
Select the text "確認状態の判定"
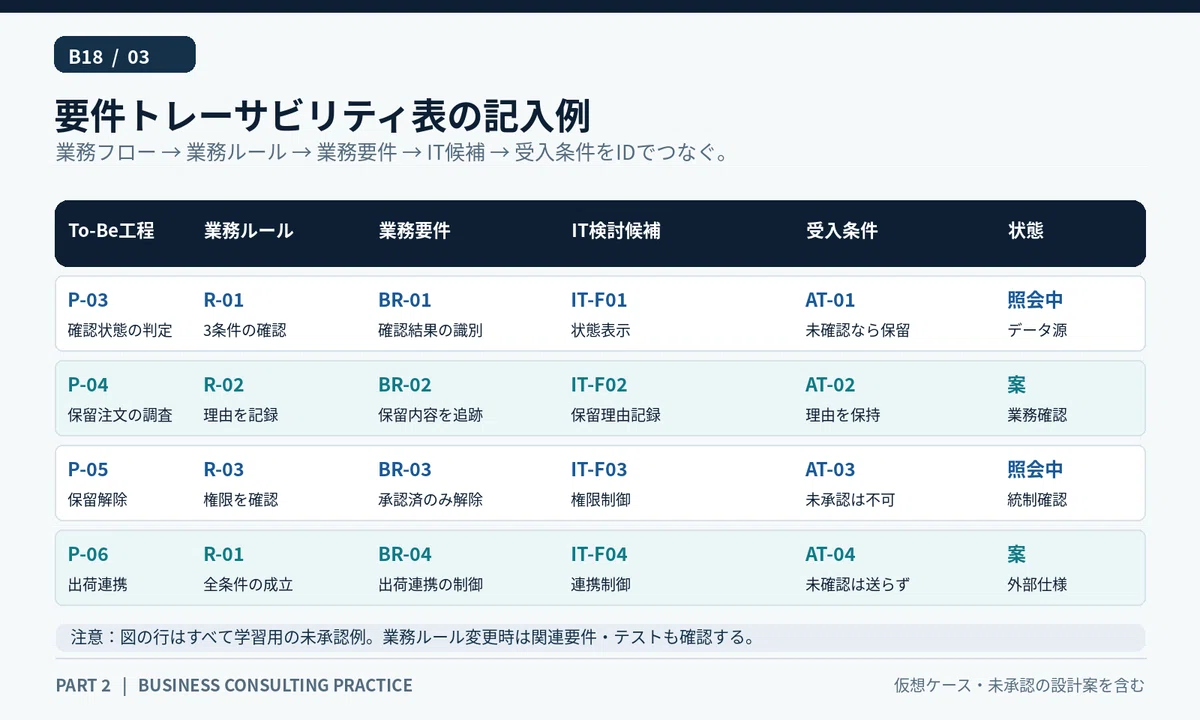(120, 330)
